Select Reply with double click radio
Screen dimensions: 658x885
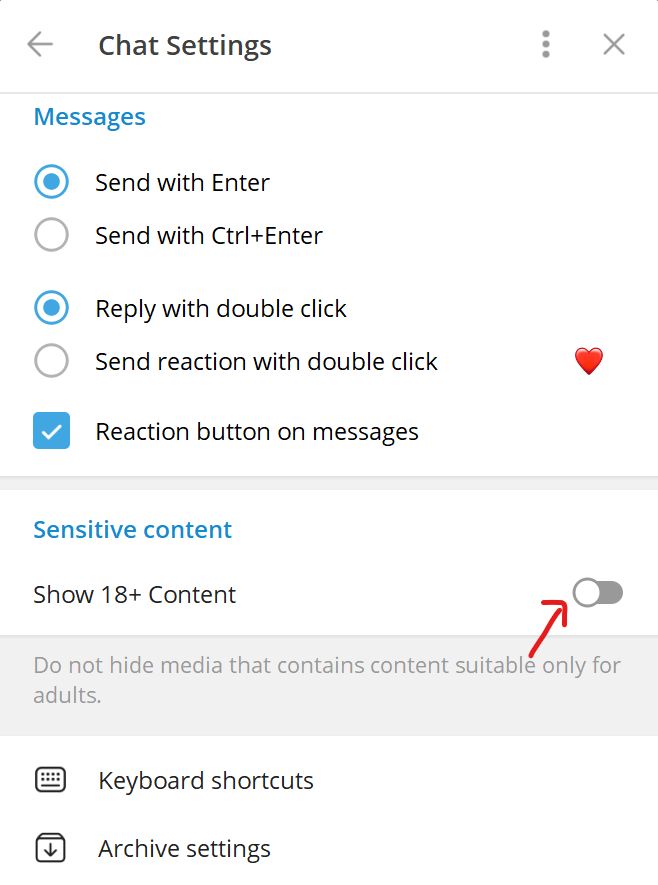pyautogui.click(x=52, y=308)
